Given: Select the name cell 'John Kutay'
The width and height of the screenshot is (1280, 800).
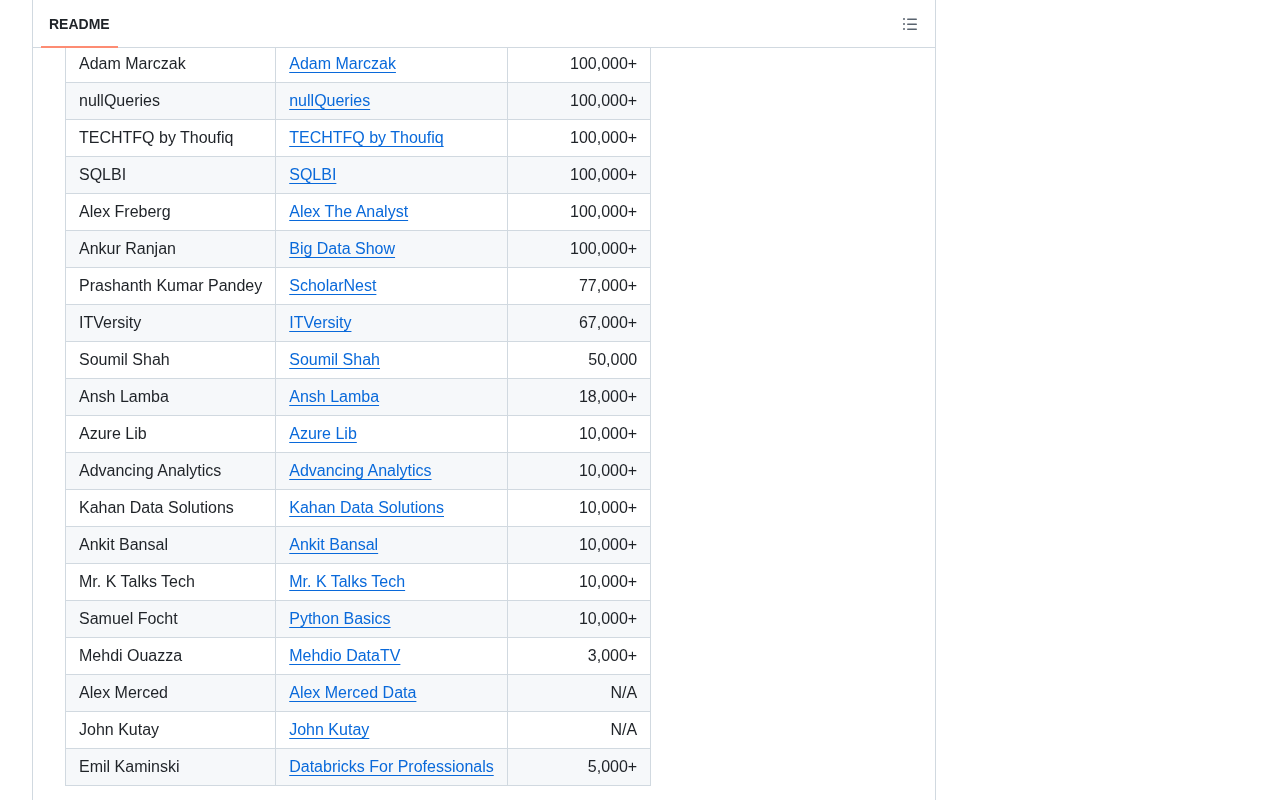Looking at the screenshot, I should pyautogui.click(x=171, y=730).
